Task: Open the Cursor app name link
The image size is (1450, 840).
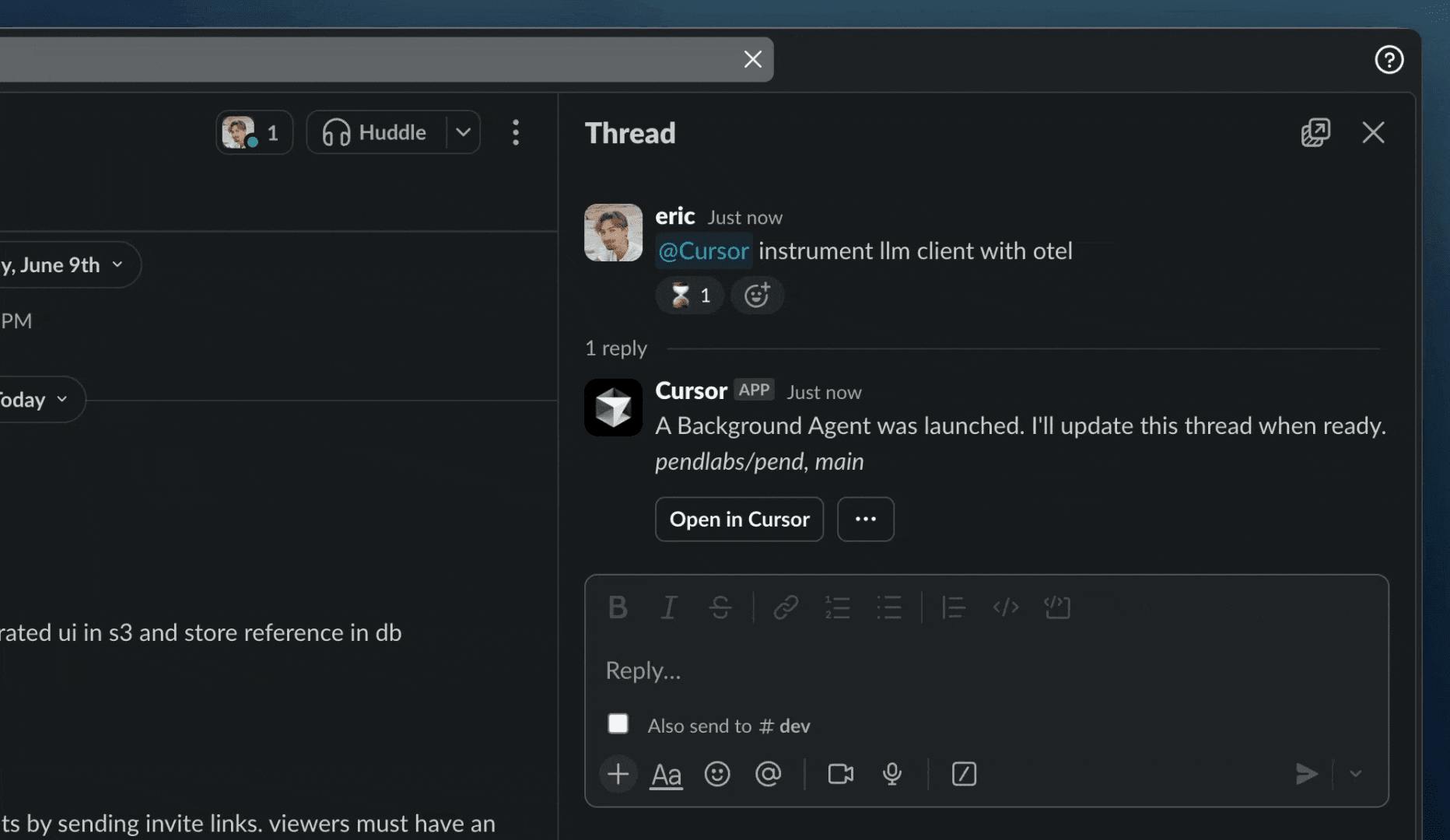Action: coord(691,390)
